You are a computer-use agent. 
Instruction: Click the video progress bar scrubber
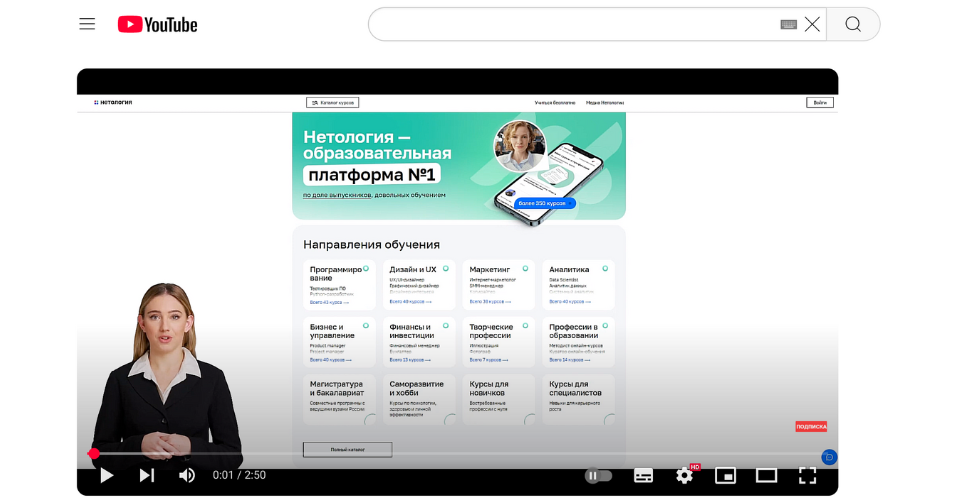click(x=94, y=454)
